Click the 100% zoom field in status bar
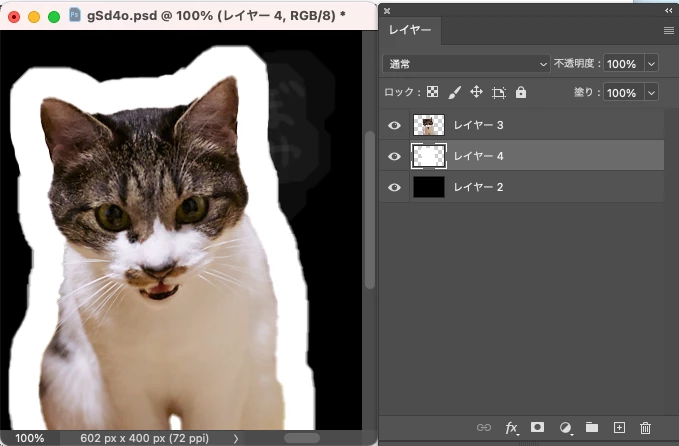 pyautogui.click(x=29, y=438)
